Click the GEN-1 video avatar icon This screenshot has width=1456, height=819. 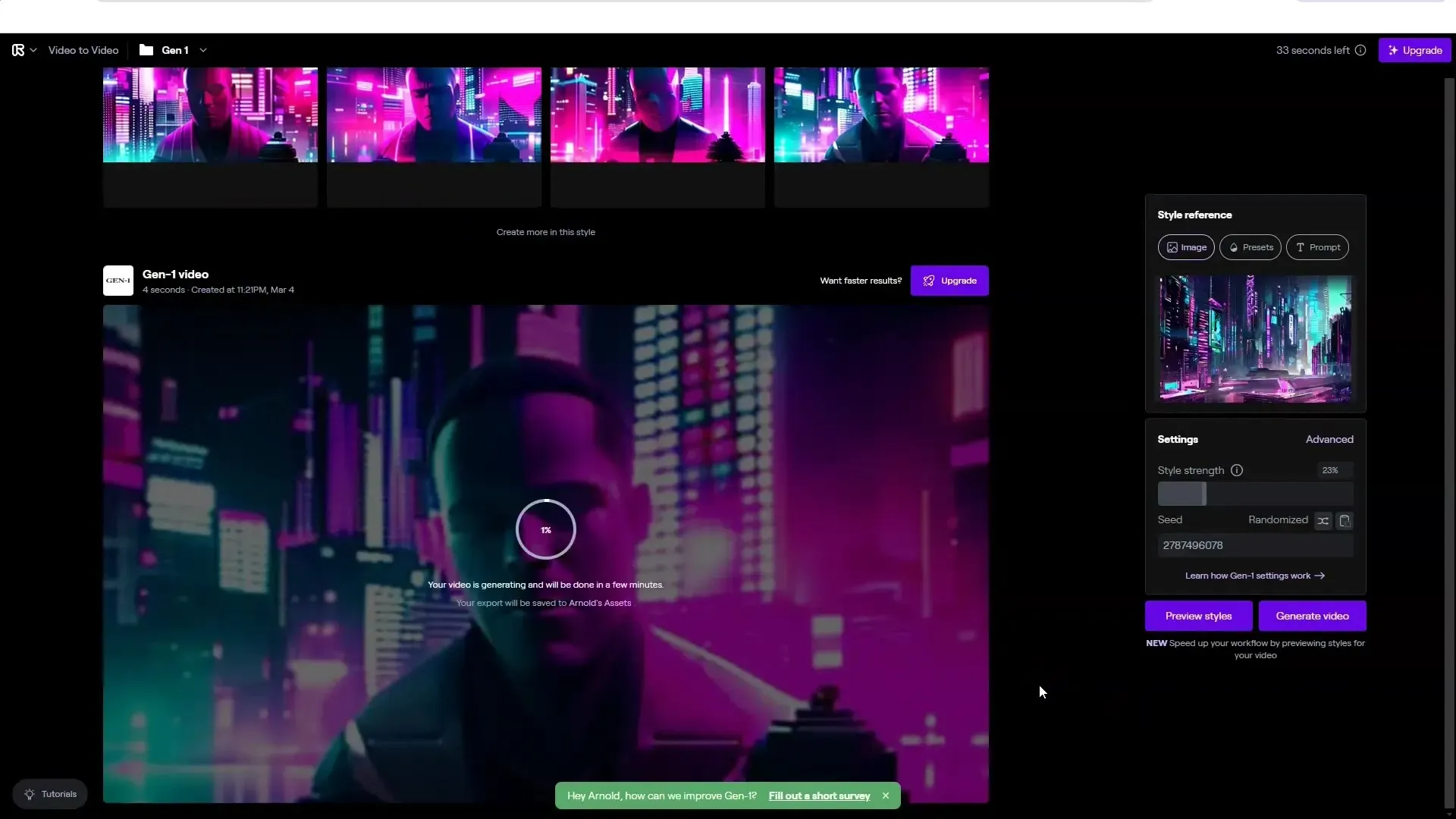(118, 281)
